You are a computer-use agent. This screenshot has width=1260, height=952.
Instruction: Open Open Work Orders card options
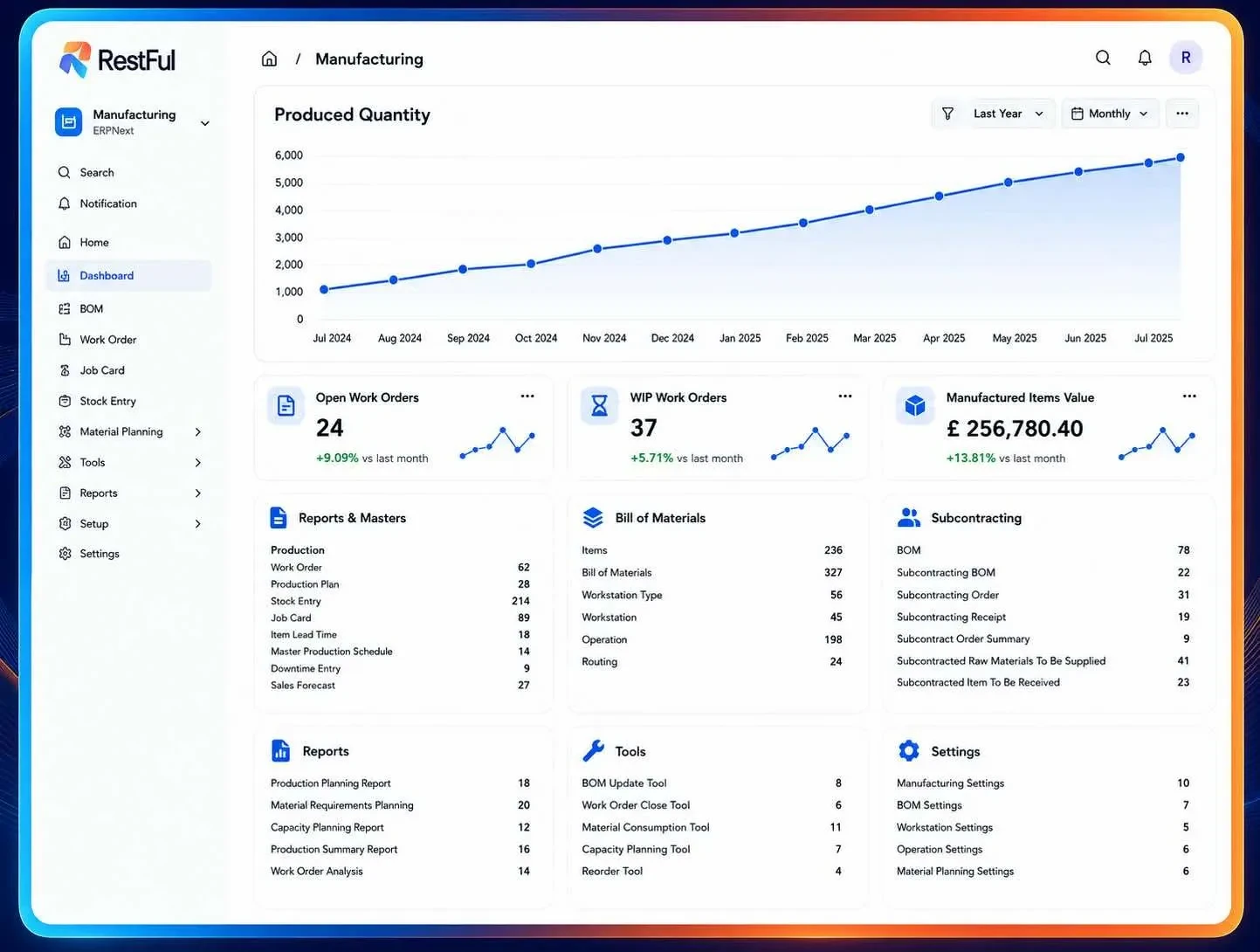pyautogui.click(x=527, y=397)
